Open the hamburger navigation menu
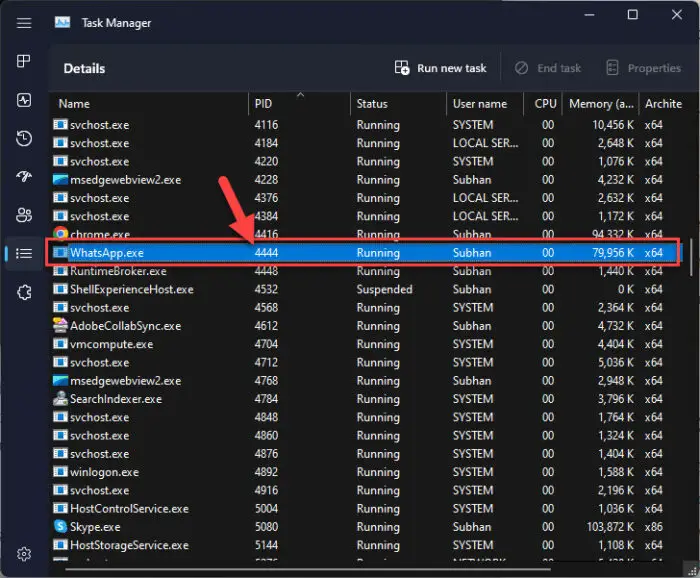This screenshot has height=578, width=700. [24, 23]
